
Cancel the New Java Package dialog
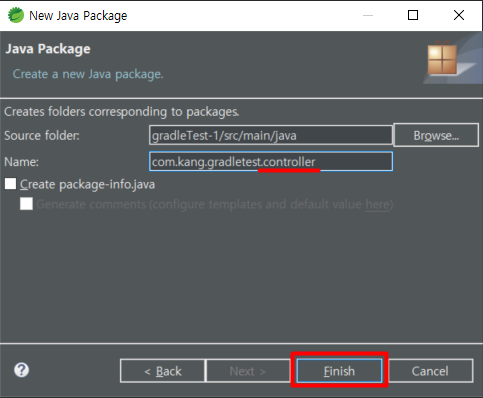coord(430,371)
